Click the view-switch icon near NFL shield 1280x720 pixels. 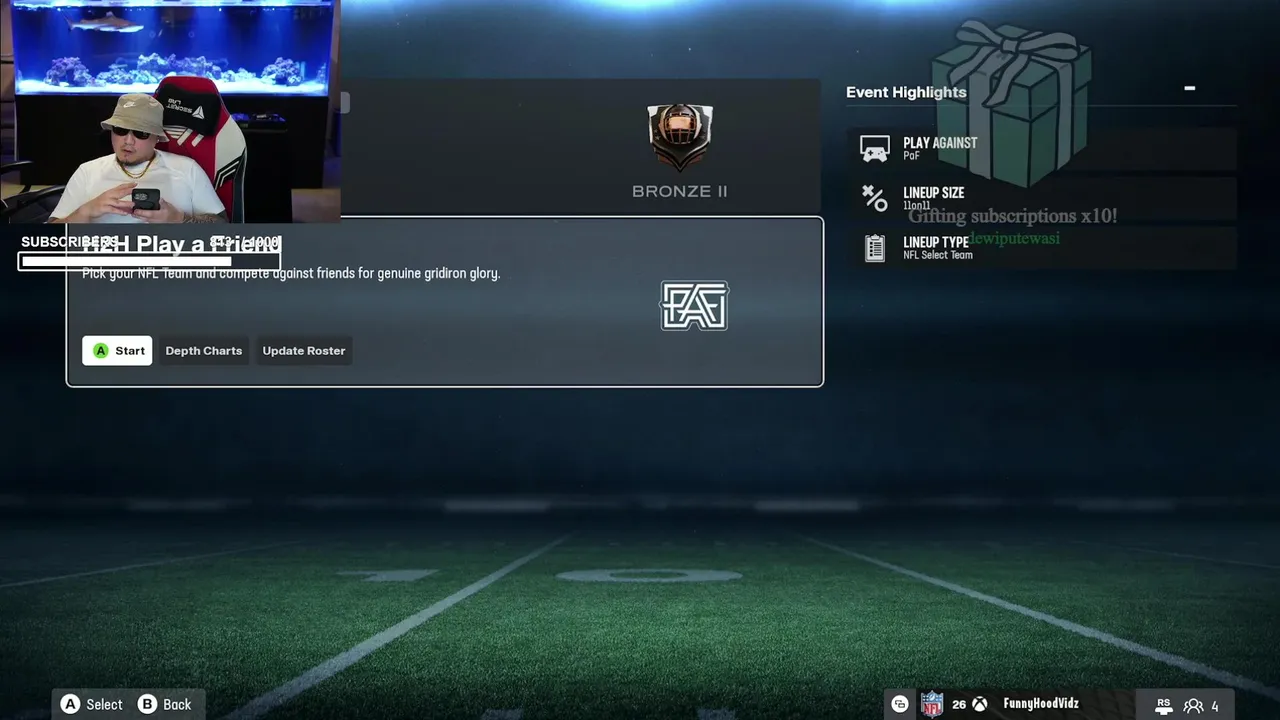[x=900, y=704]
